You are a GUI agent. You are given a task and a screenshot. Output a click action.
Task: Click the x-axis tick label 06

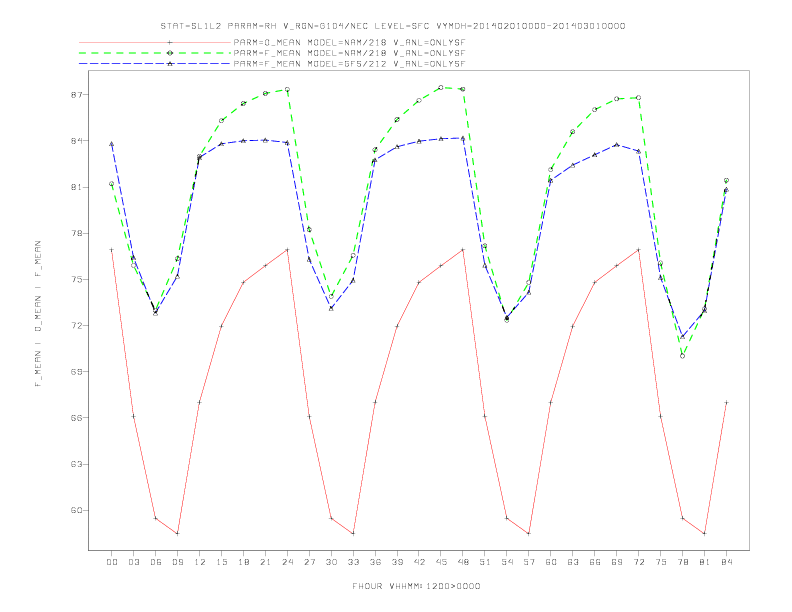156,562
